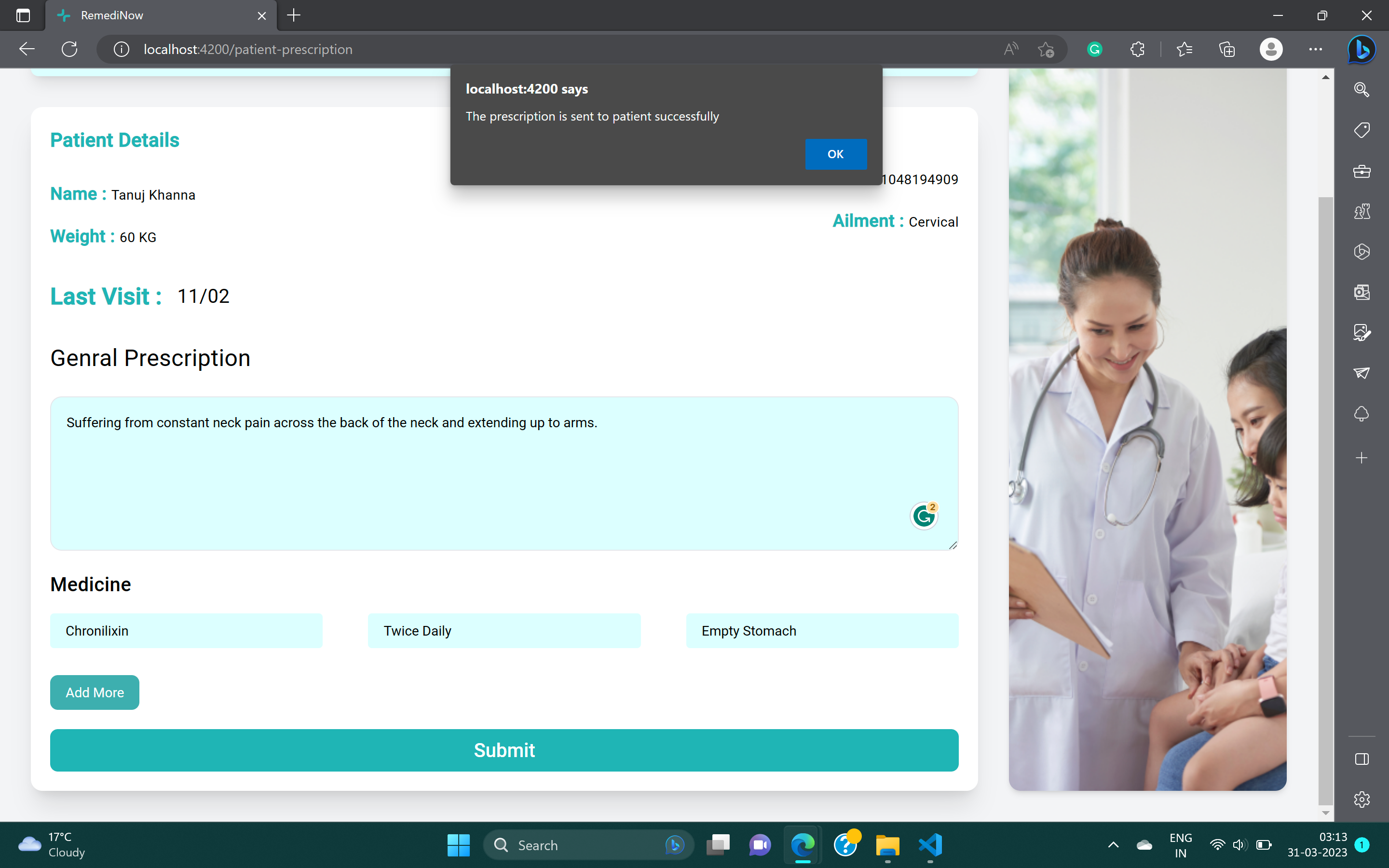Open the Outlook icon in the Edge sidebar
This screenshot has height=868, width=1389.
click(x=1362, y=292)
